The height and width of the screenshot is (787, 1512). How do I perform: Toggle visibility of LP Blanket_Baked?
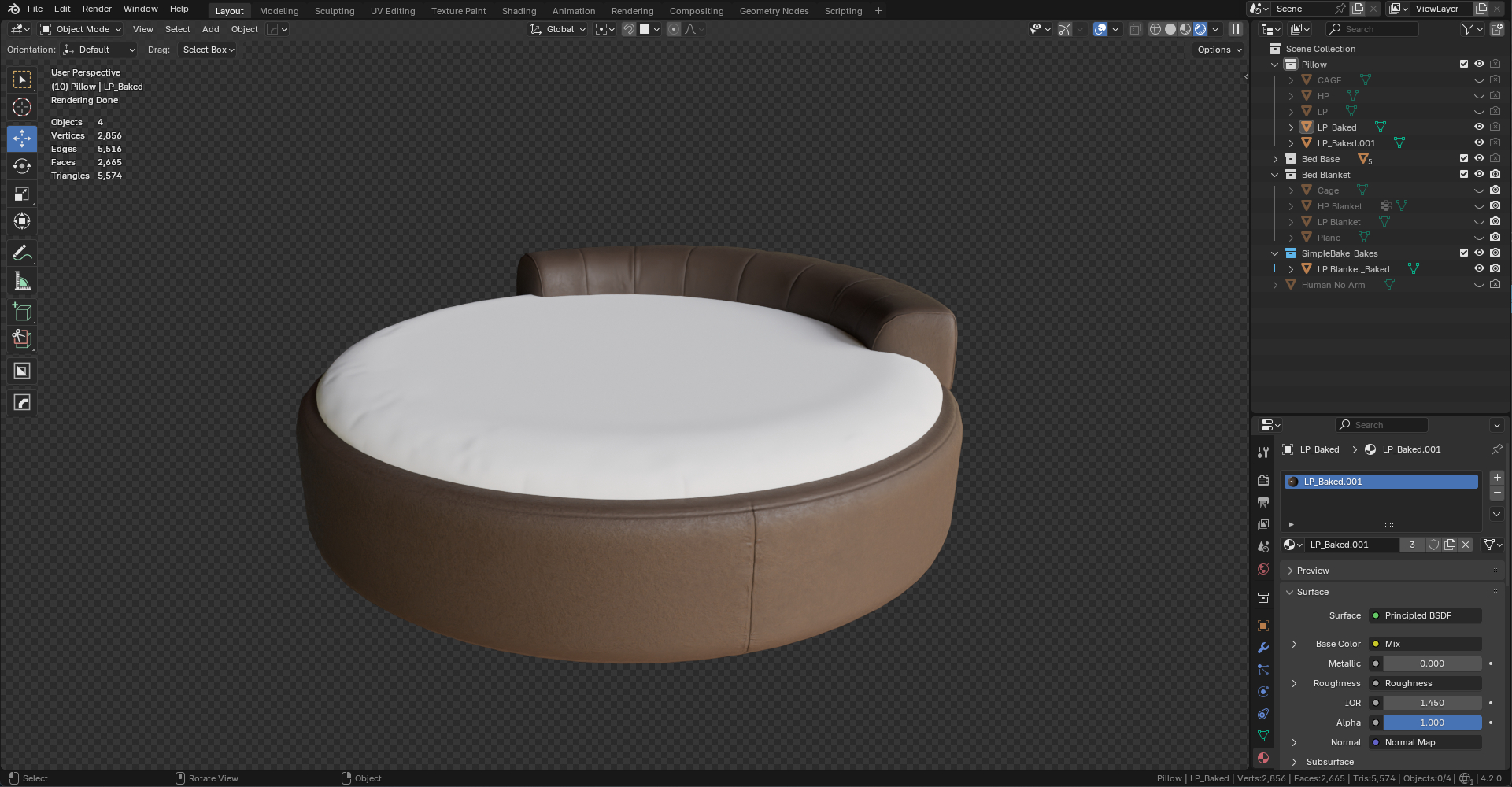pyautogui.click(x=1479, y=268)
